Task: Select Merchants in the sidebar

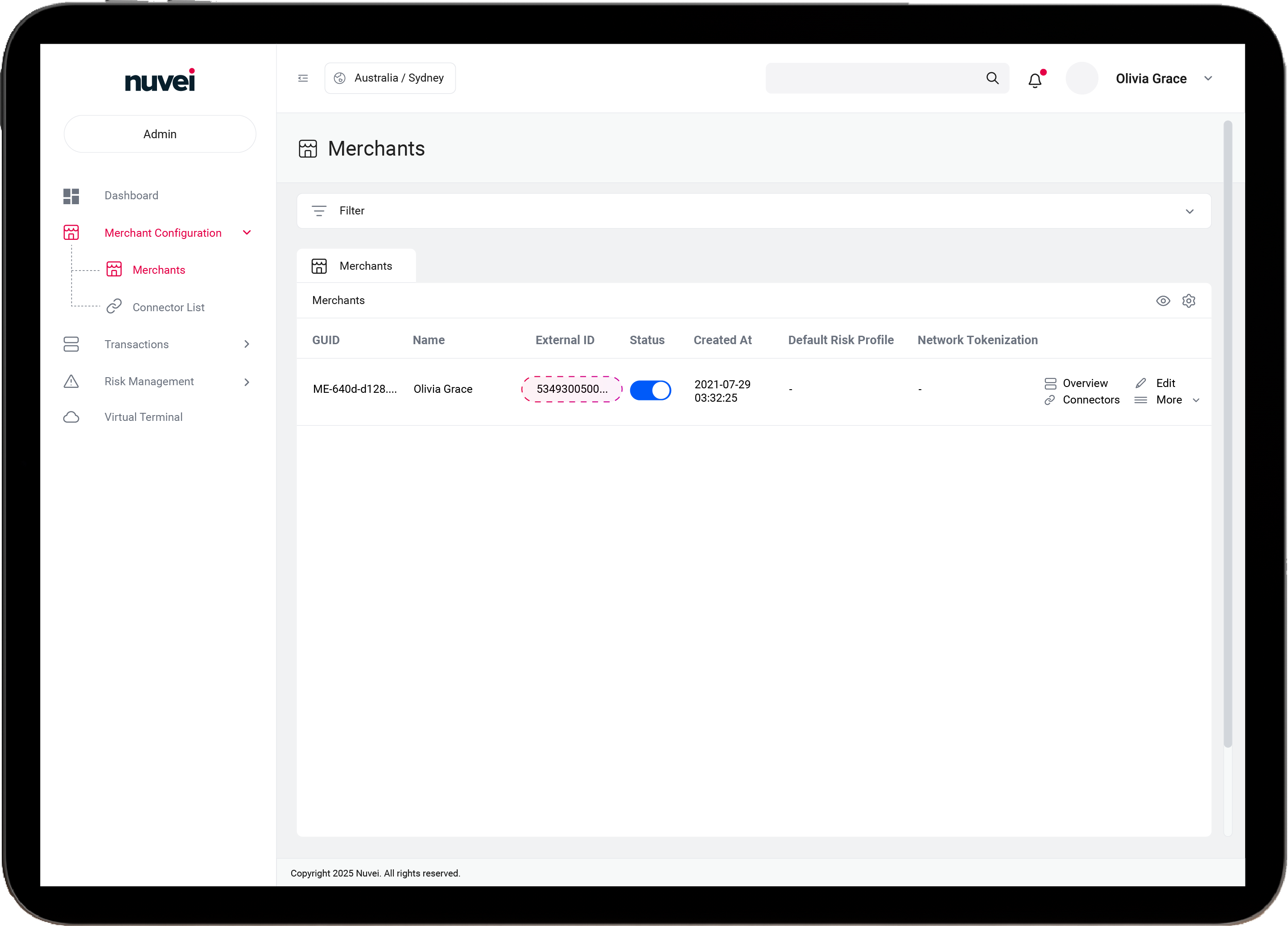Action: 159,270
